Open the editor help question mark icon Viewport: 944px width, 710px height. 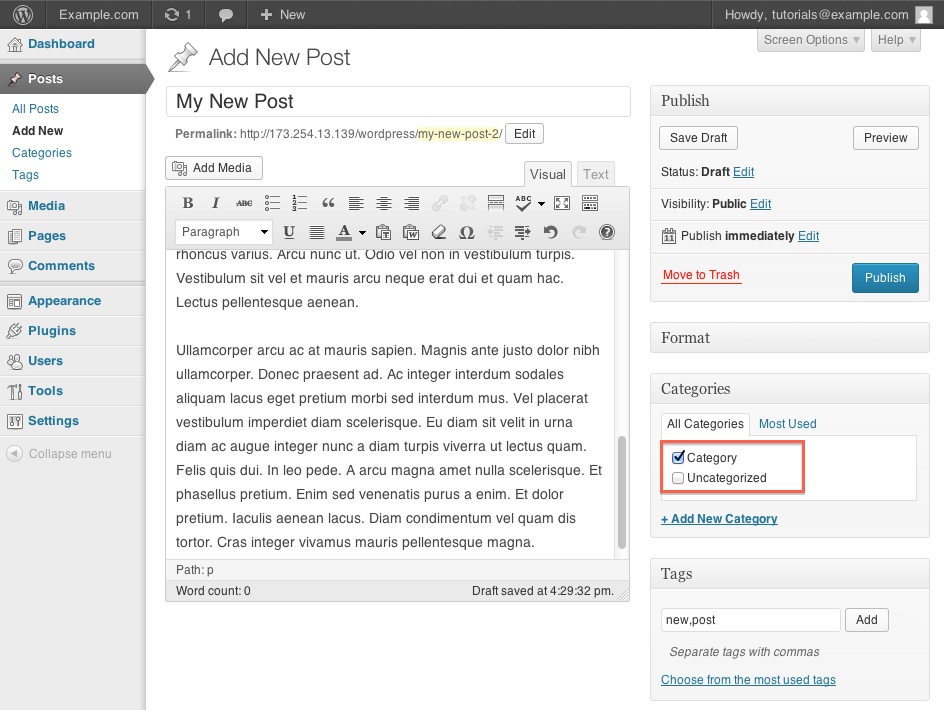coord(606,232)
